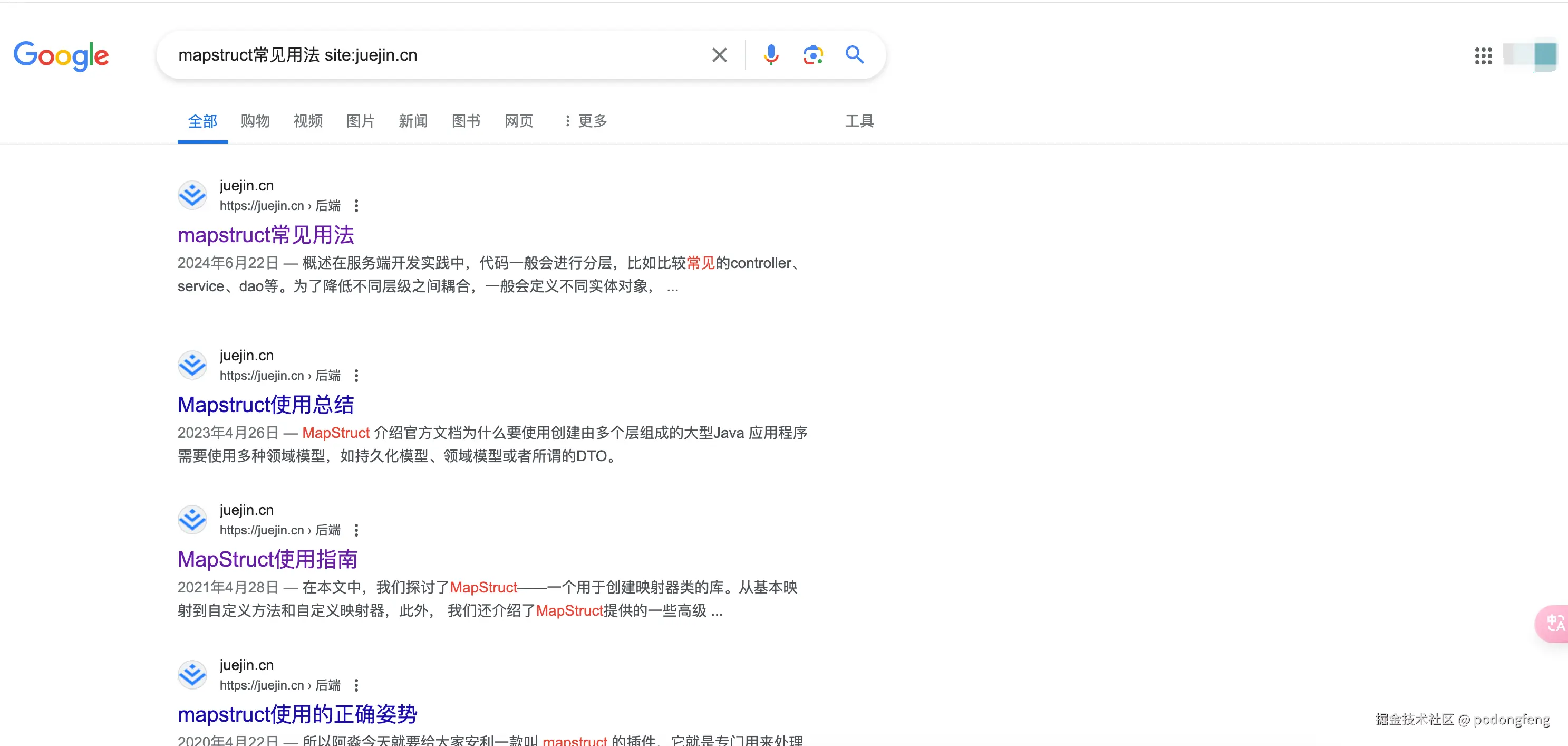Switch to the 视频 tab
The image size is (1568, 746).
[x=307, y=121]
